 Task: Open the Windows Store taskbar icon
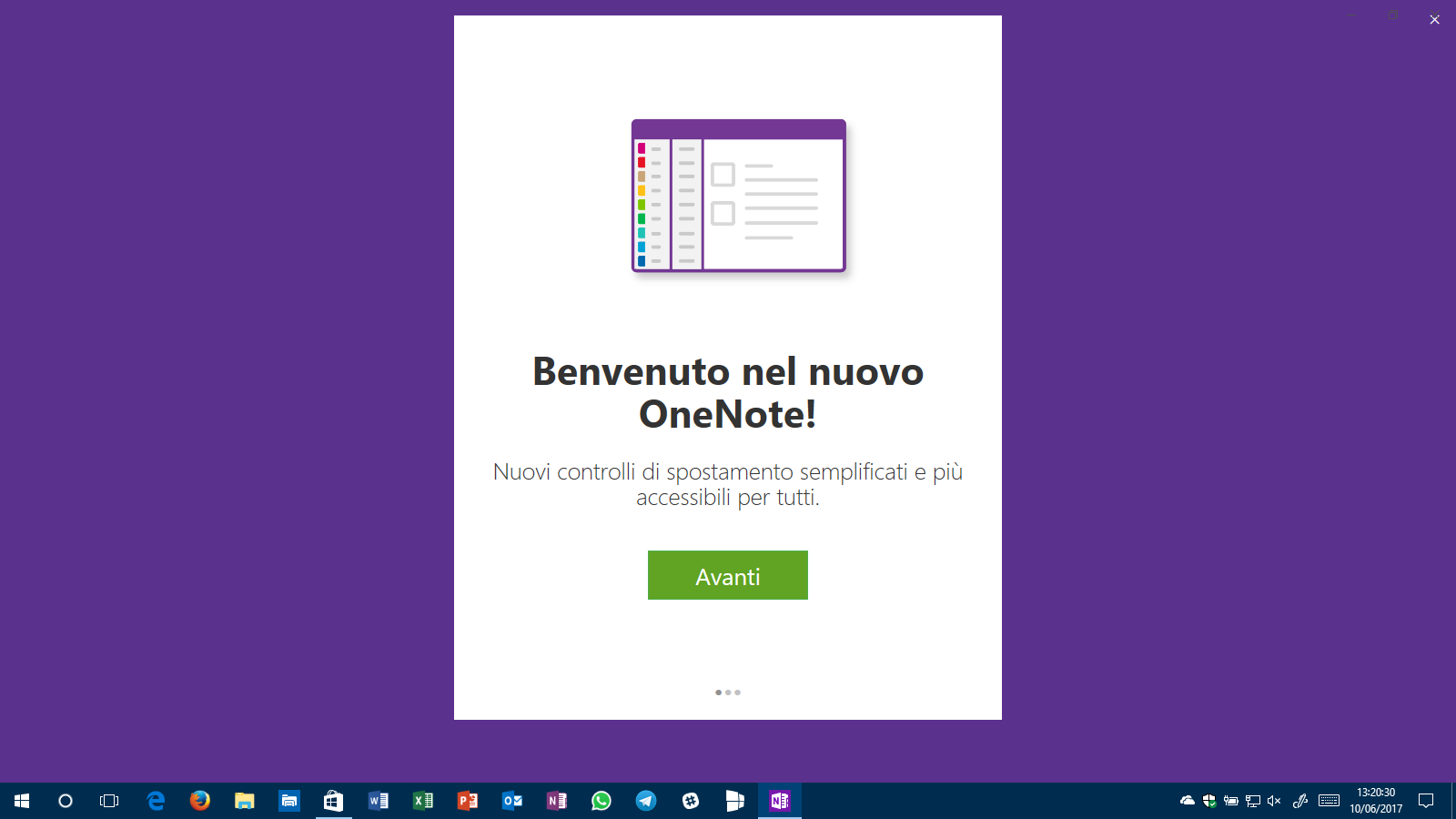334,801
